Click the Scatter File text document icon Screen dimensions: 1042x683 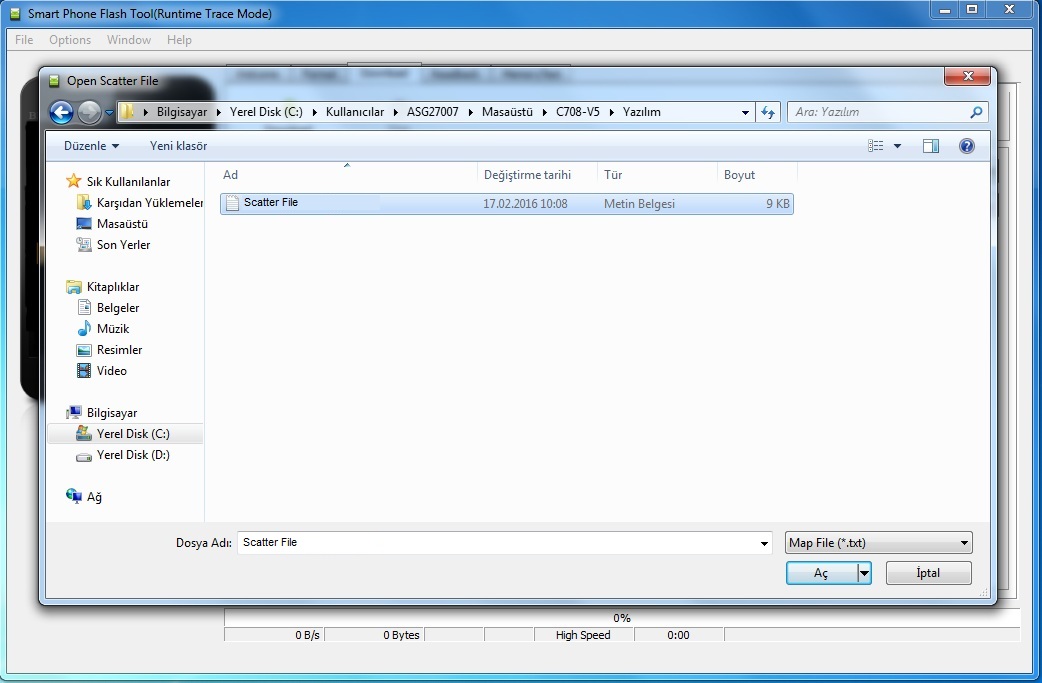[232, 203]
